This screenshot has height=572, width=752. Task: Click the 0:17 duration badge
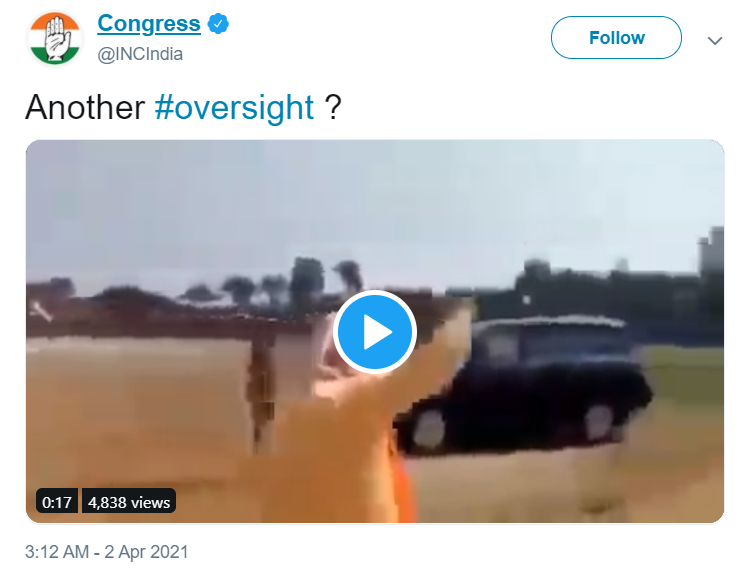[x=57, y=502]
